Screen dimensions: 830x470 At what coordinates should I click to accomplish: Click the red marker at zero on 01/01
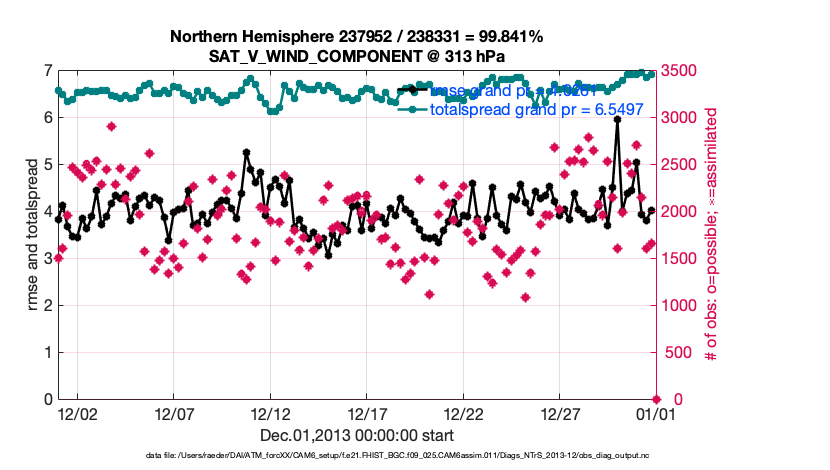click(655, 398)
